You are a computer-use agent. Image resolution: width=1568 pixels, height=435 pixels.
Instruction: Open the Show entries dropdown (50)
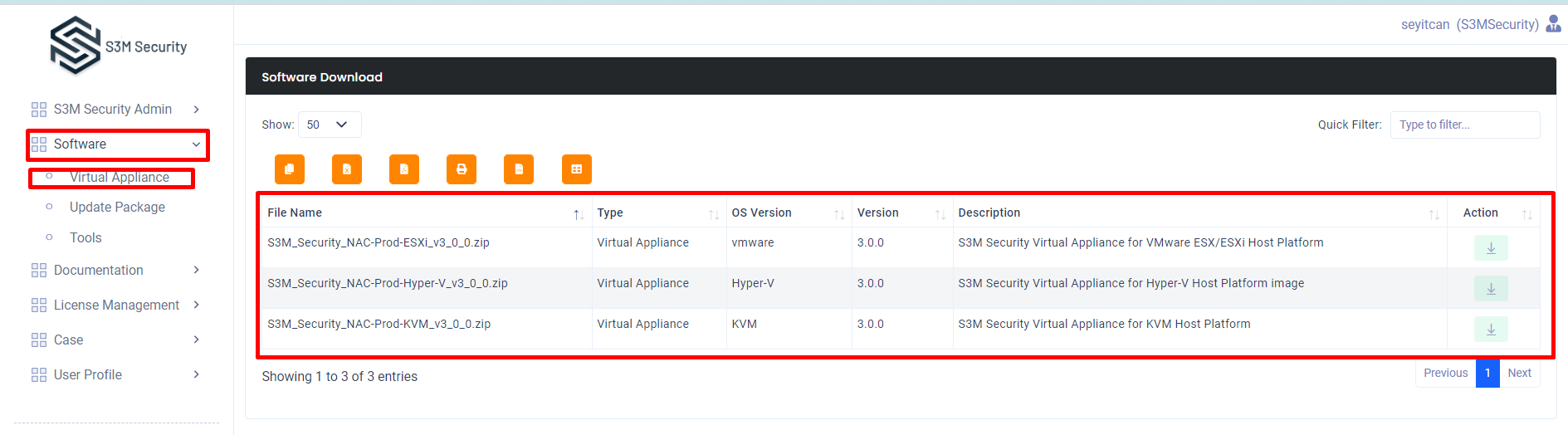(x=330, y=125)
